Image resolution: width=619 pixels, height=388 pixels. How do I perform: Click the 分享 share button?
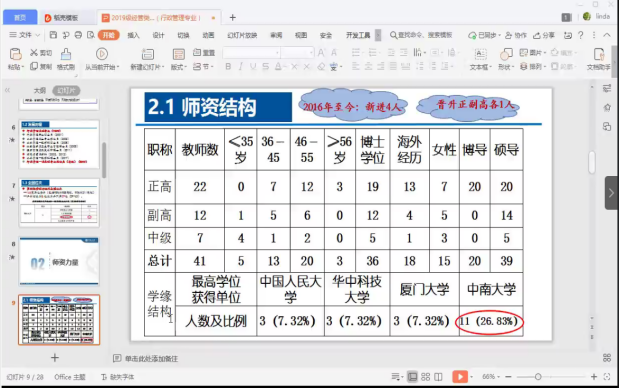coord(544,35)
